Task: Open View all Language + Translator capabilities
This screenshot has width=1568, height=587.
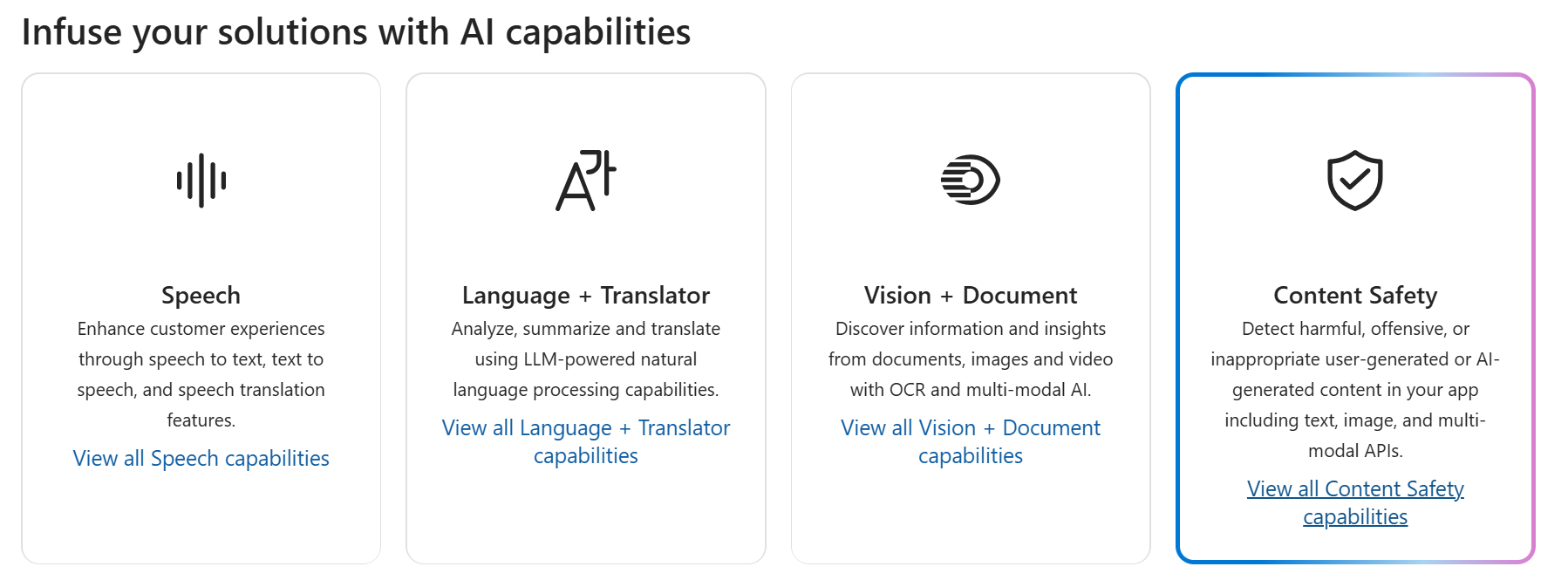Action: pos(586,441)
